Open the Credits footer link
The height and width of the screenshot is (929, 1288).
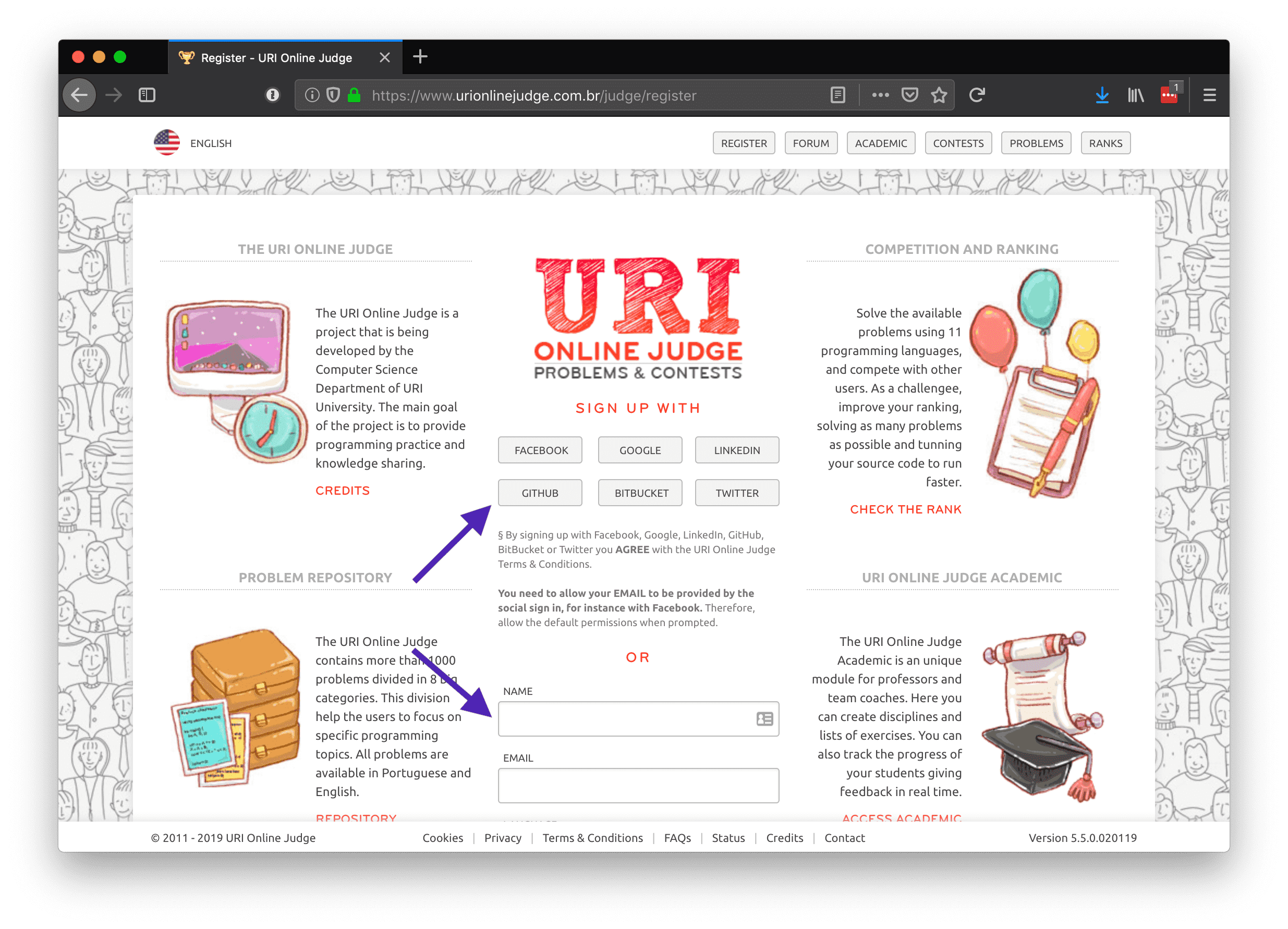pyautogui.click(x=784, y=838)
